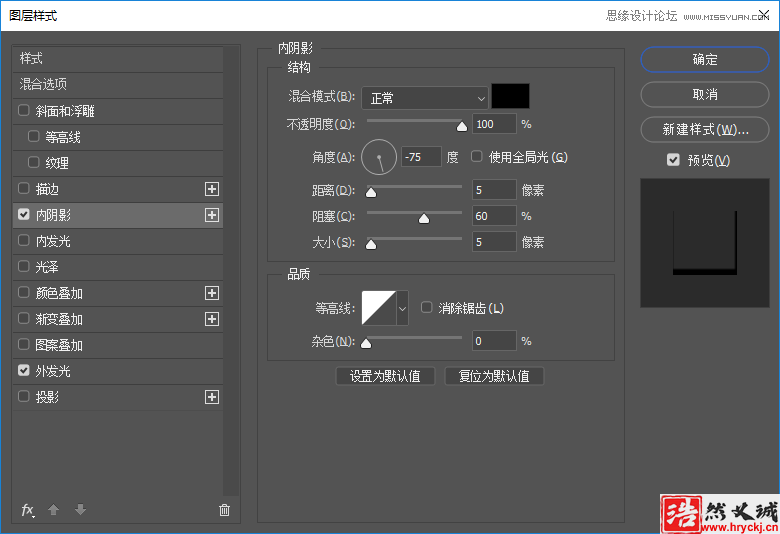Open the 等高线 contour picker arrow
This screenshot has height=534, width=780.
[402, 309]
